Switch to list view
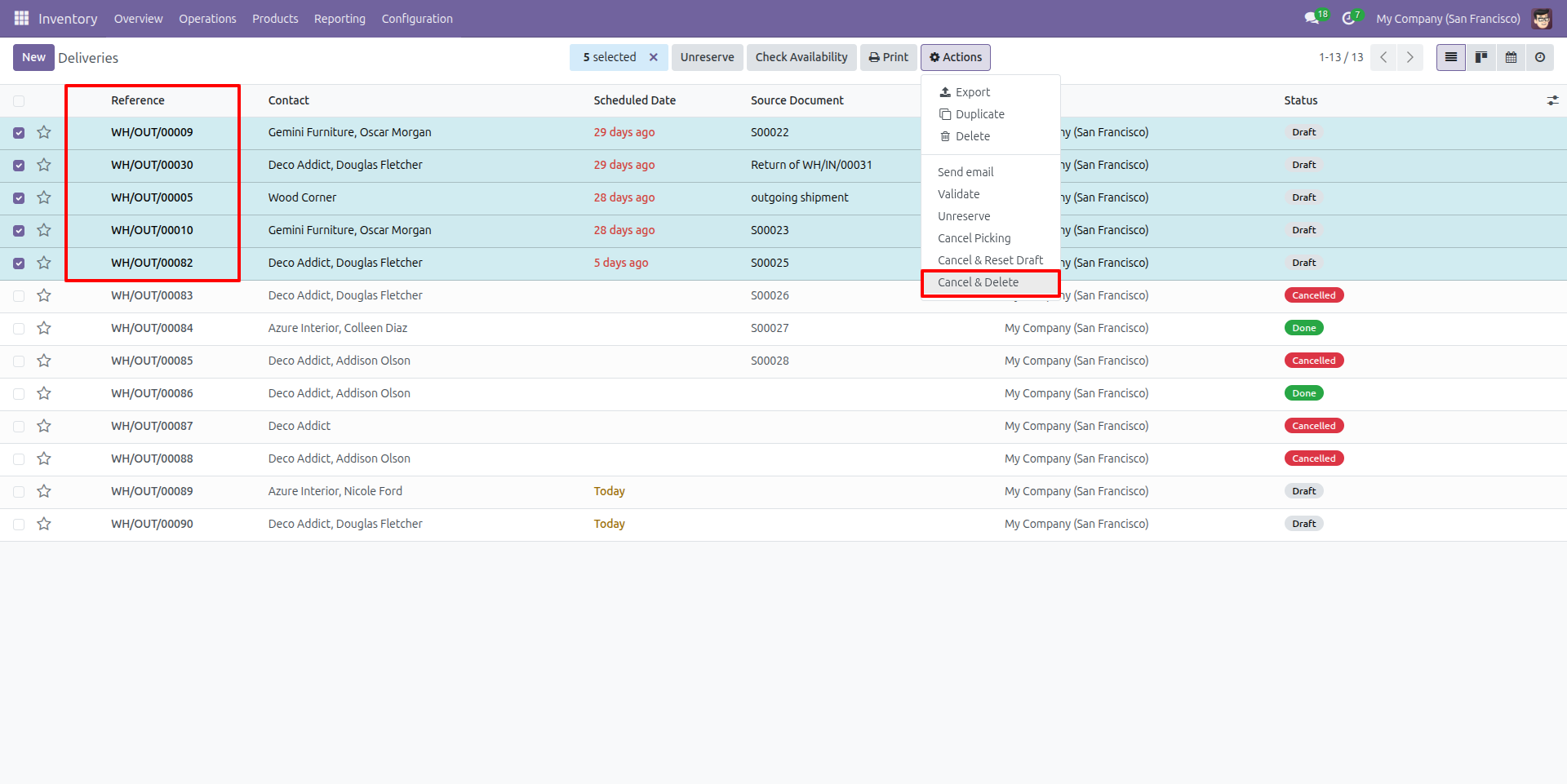 1450,57
